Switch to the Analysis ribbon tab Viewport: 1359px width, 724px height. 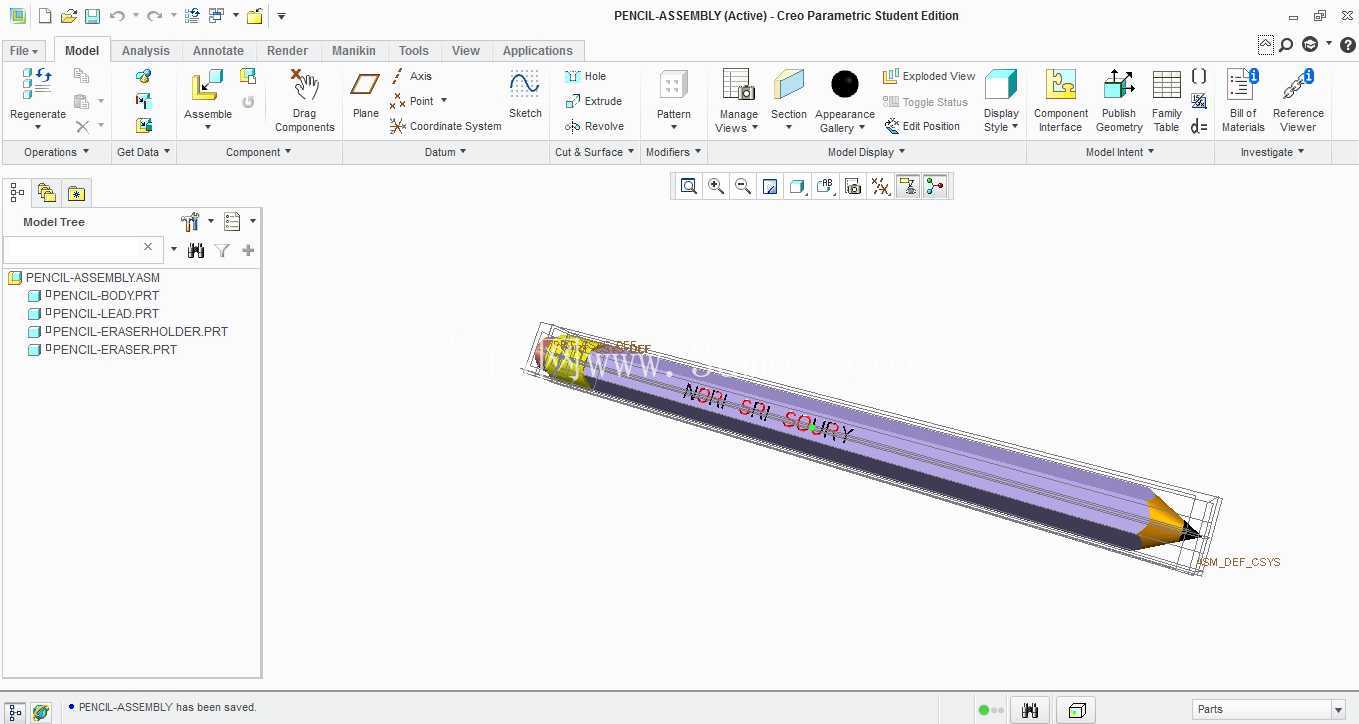click(x=146, y=51)
